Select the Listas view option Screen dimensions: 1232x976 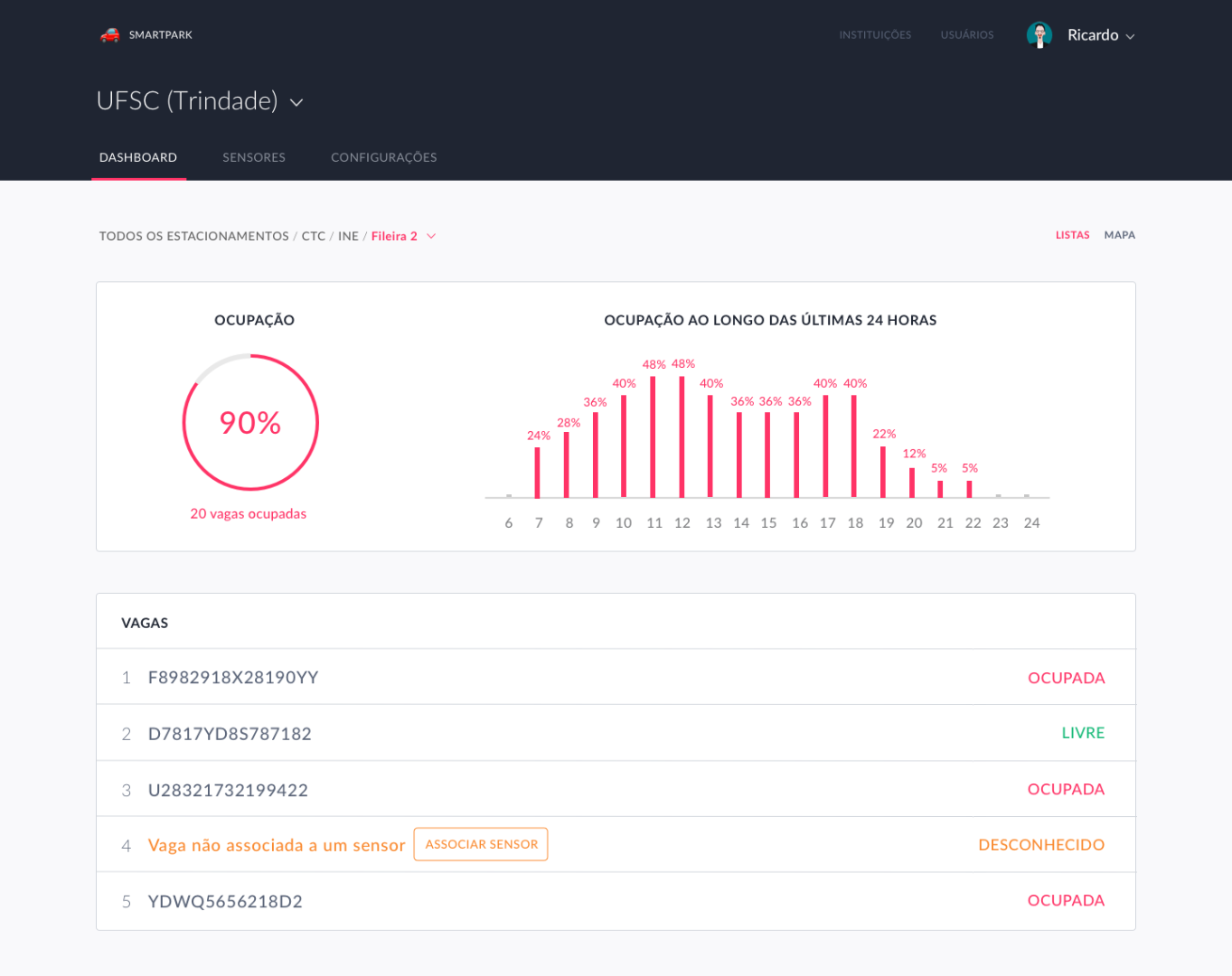coord(1072,235)
